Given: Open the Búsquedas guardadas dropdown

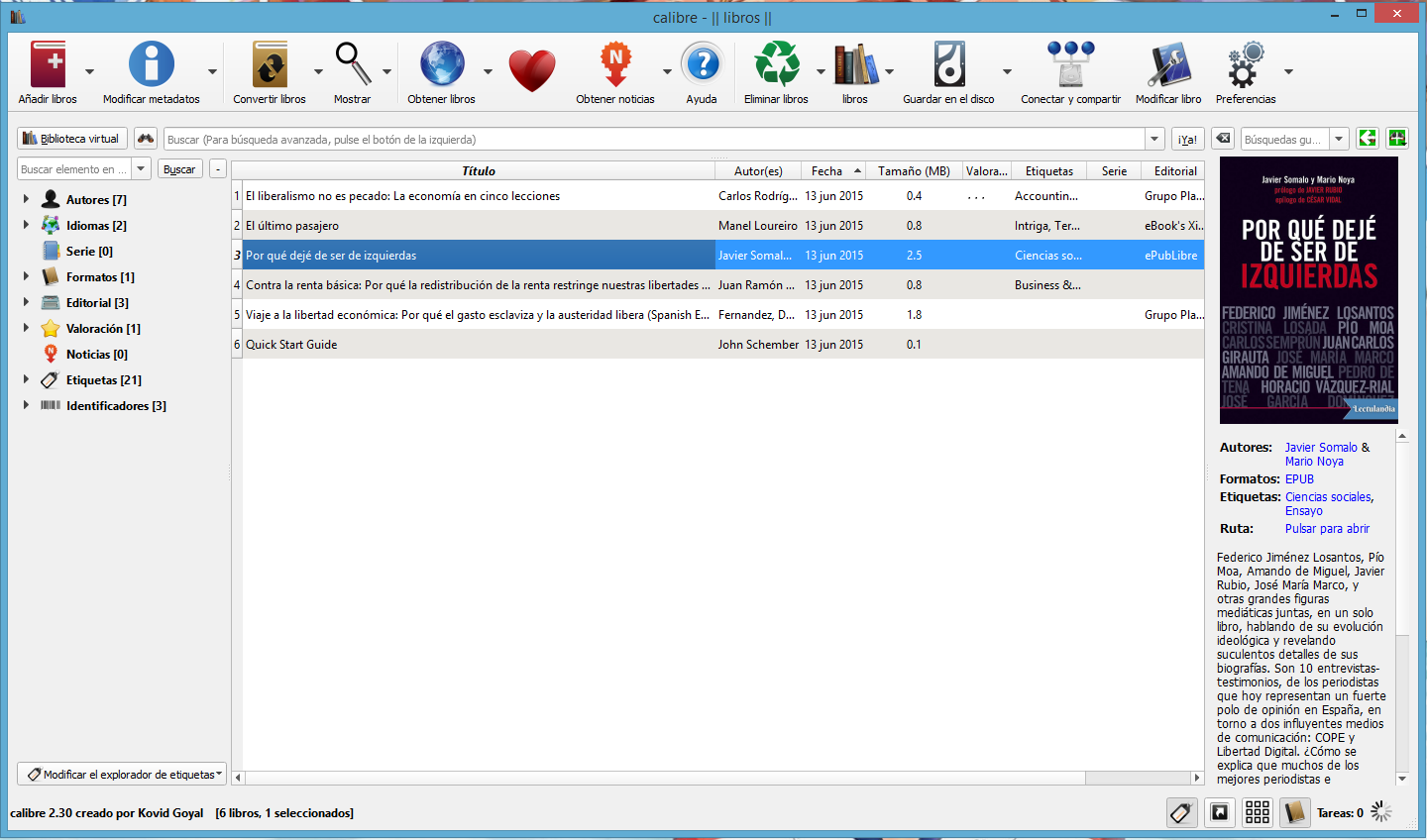Looking at the screenshot, I should click(x=1339, y=140).
